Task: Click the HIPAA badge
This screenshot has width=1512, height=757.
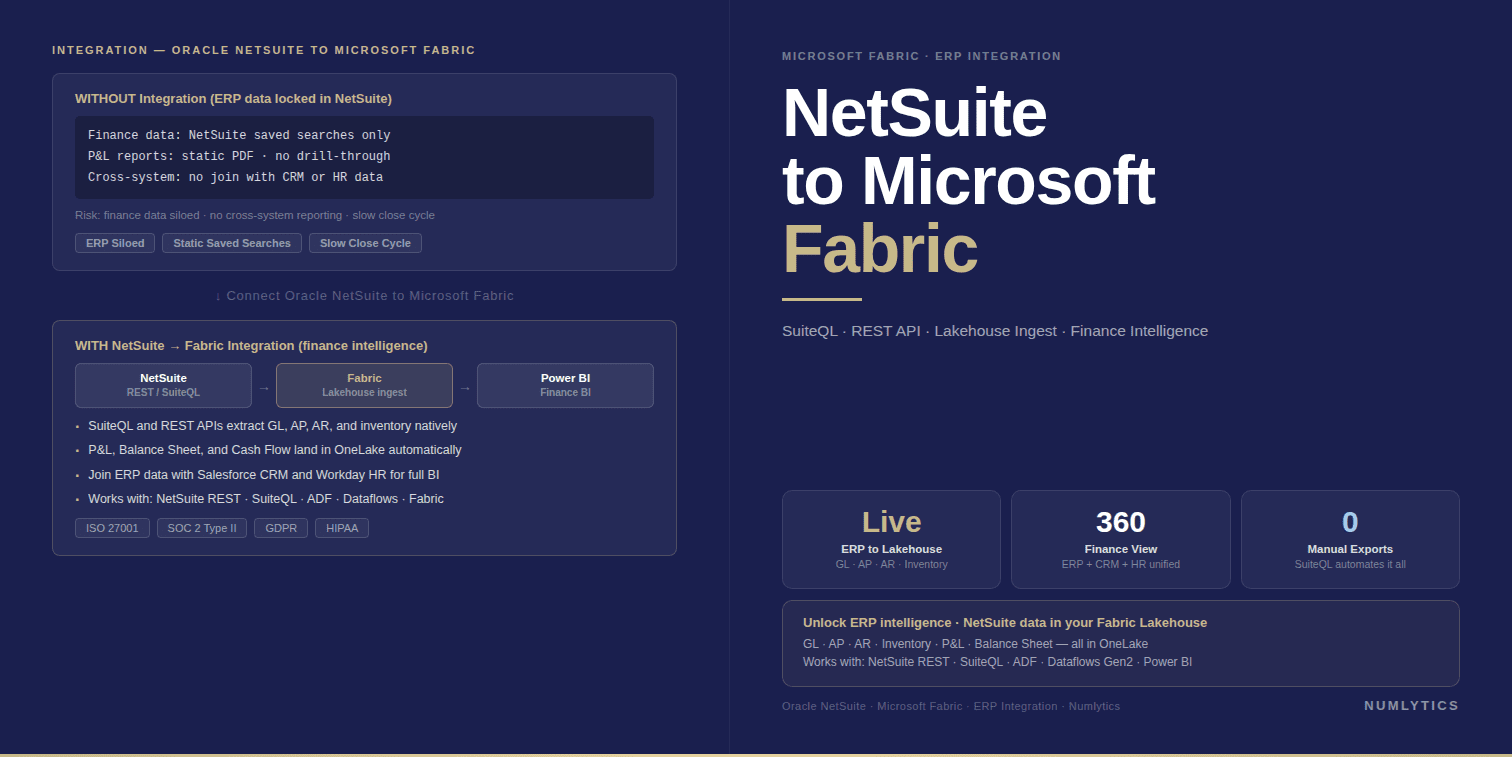Action: 342,528
